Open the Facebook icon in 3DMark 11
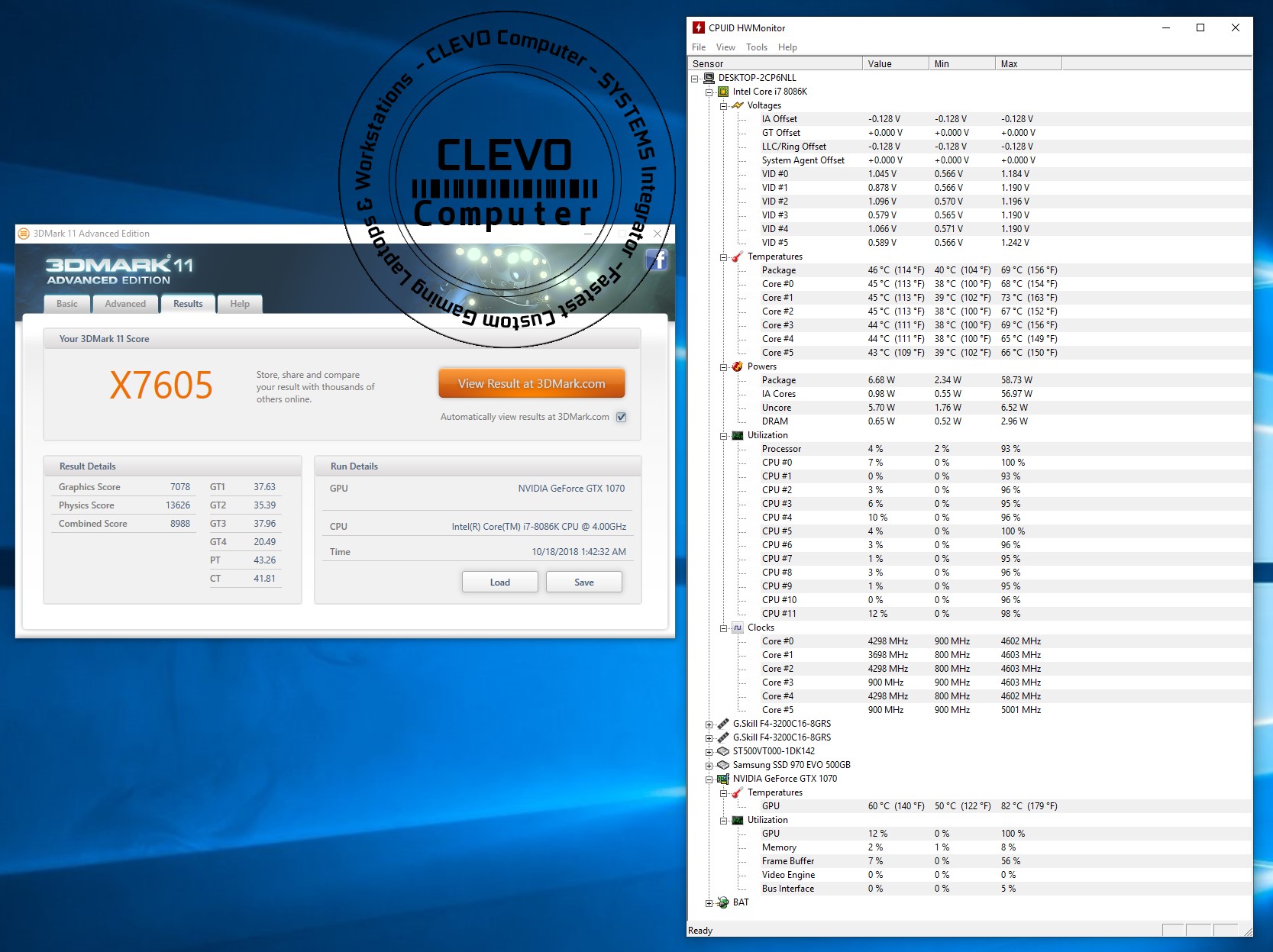Viewport: 1273px width, 952px height. 657,260
